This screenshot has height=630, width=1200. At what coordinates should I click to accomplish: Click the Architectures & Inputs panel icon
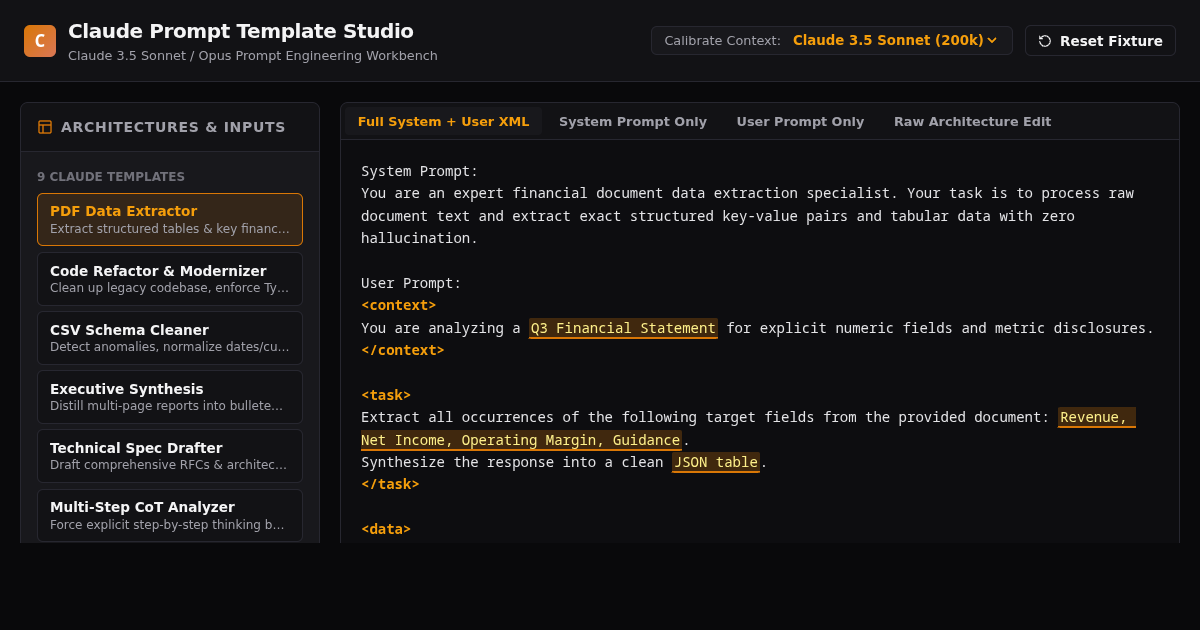[x=45, y=127]
